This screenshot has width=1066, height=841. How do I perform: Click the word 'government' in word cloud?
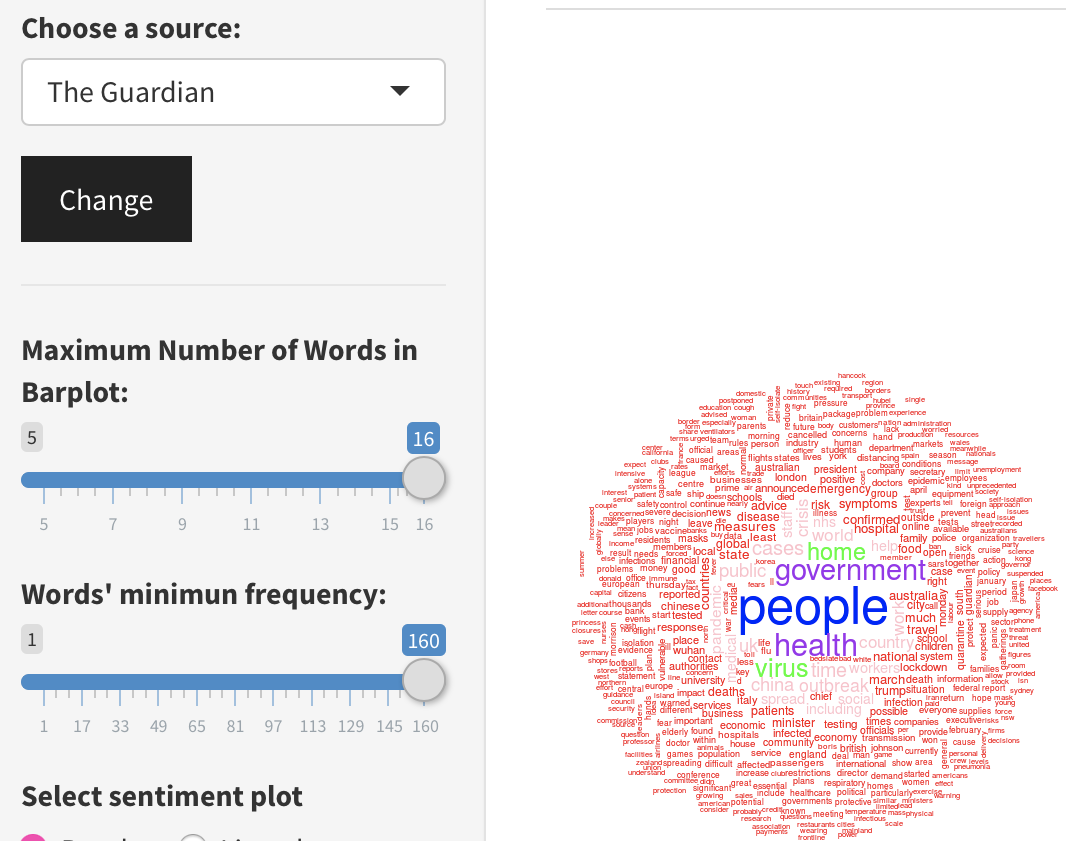[850, 571]
